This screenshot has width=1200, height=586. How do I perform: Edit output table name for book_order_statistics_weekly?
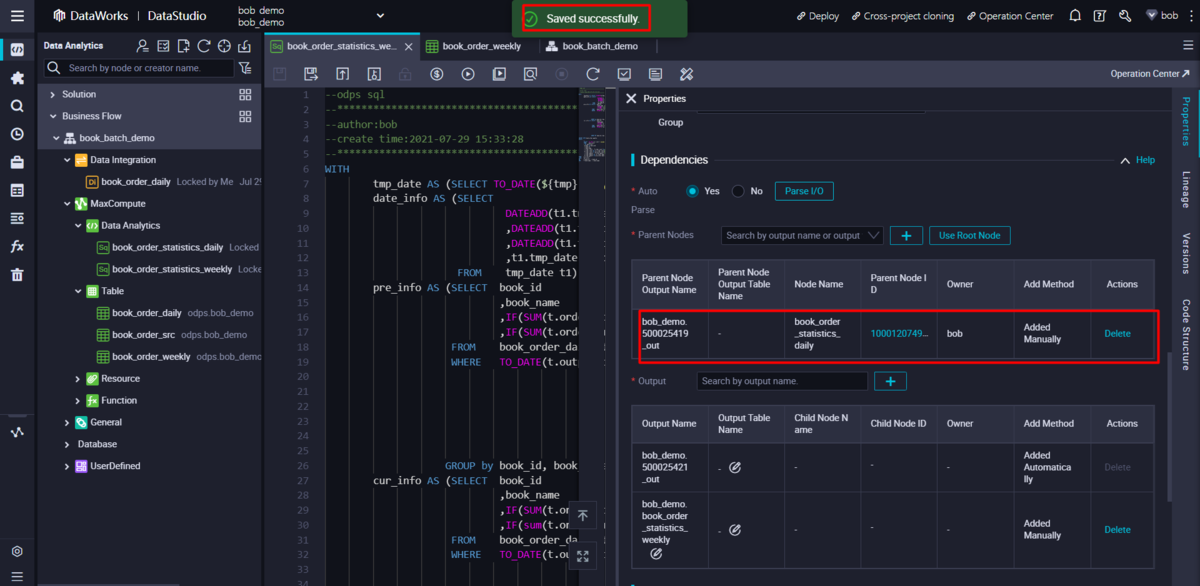735,530
